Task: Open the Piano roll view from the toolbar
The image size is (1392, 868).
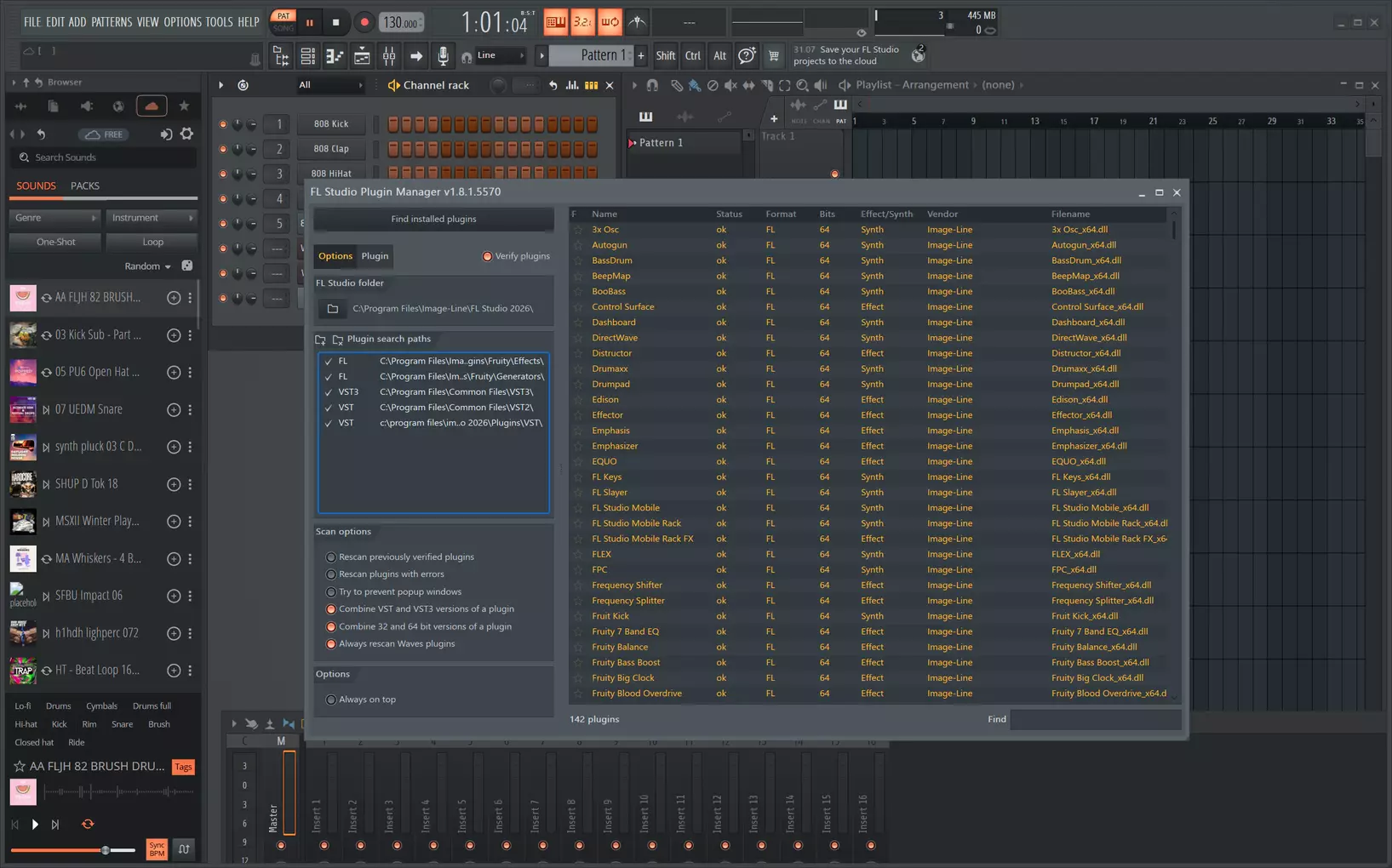Action: (335, 56)
